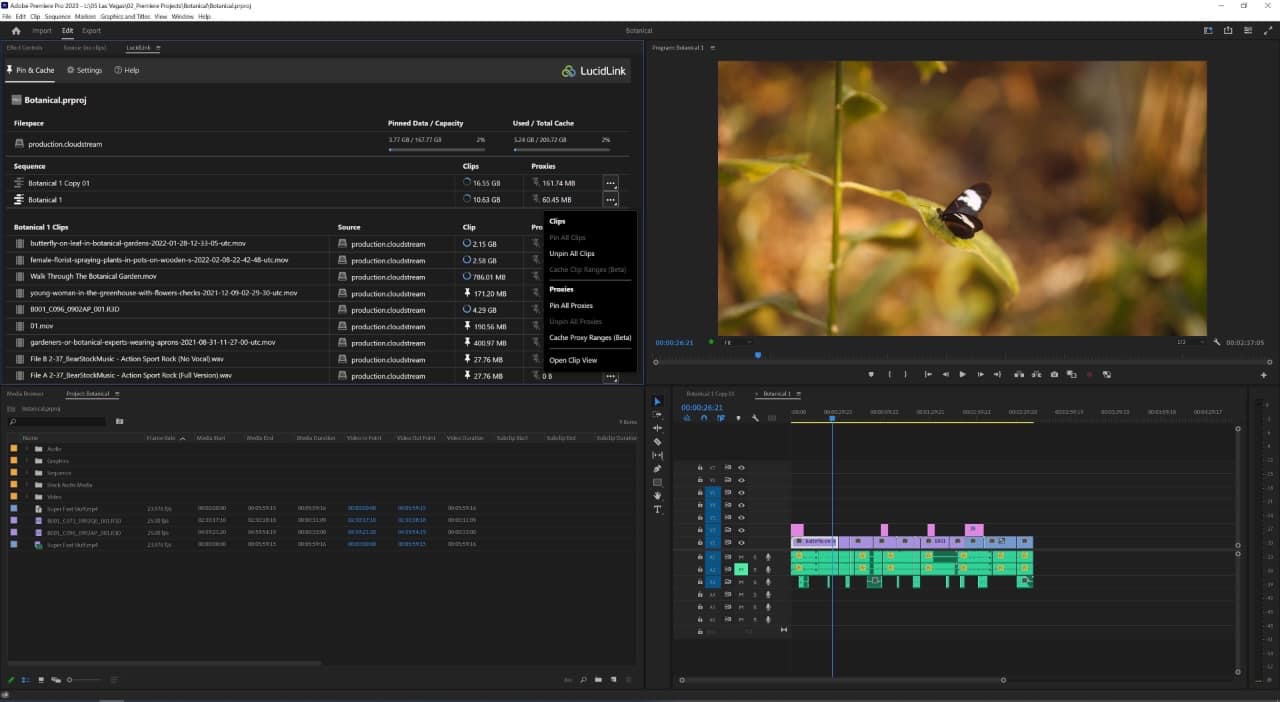
Task: Open zoom level dropdown showing Fit
Action: (738, 342)
